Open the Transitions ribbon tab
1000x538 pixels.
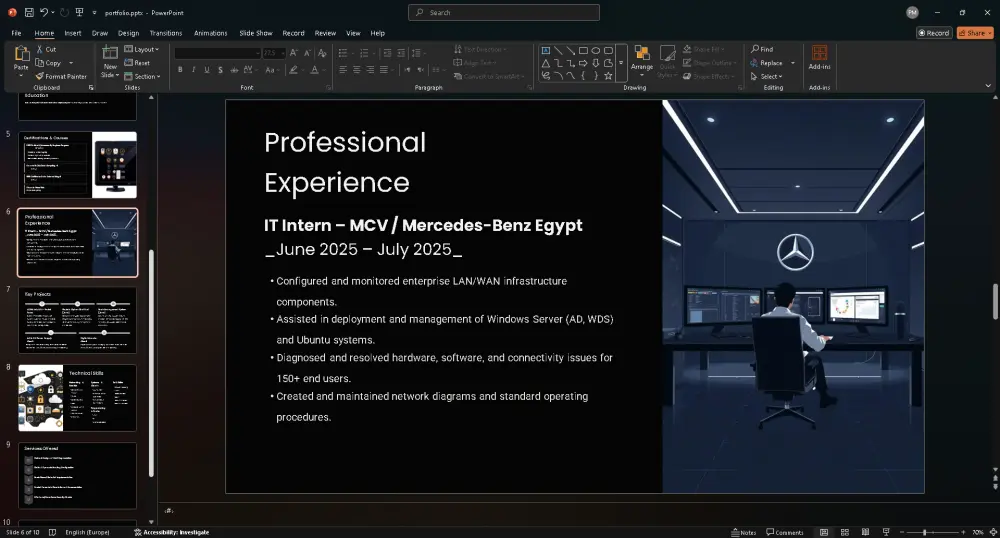pos(166,33)
